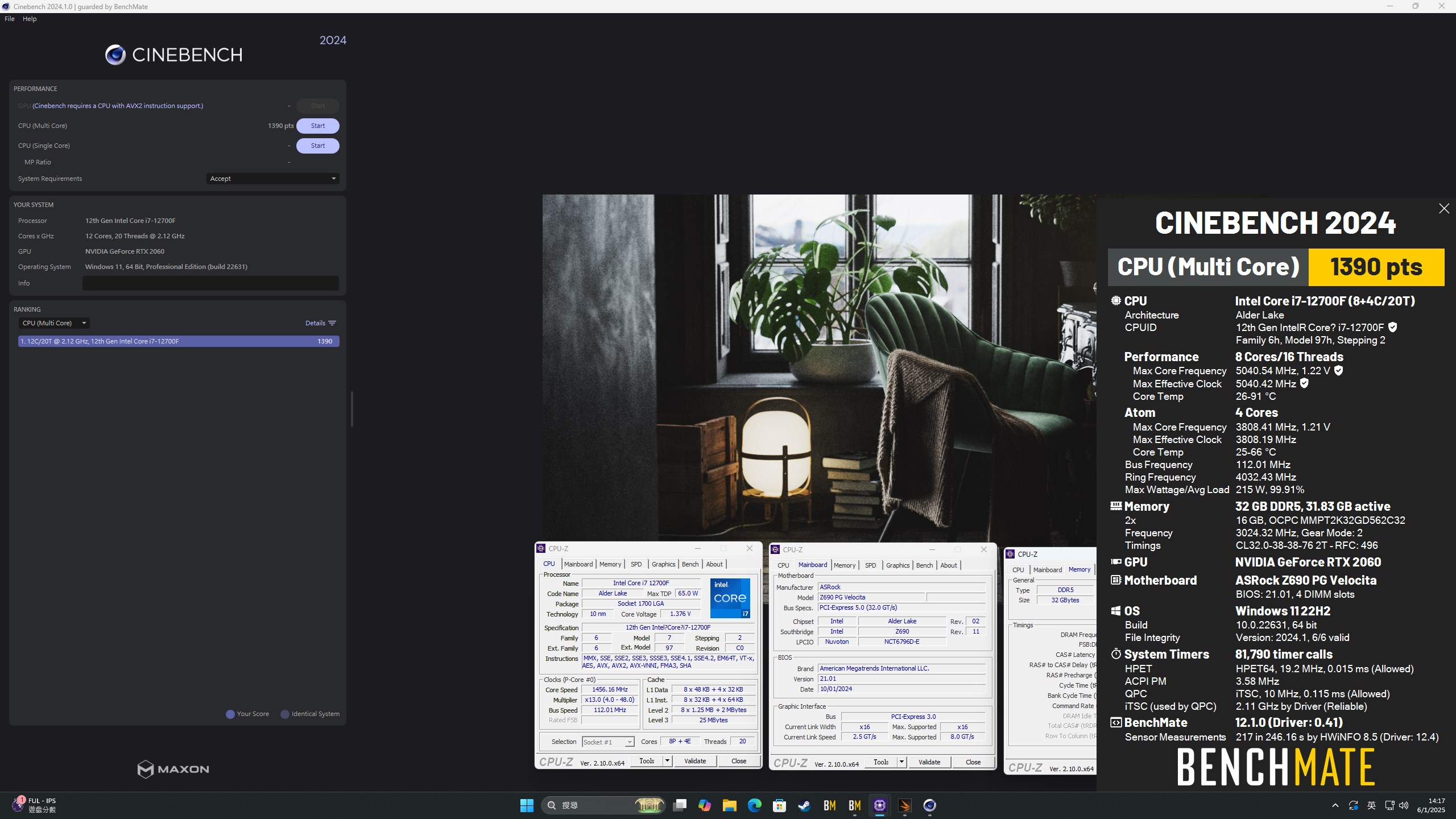Open the sync status tray icon

pyautogui.click(x=1354, y=805)
